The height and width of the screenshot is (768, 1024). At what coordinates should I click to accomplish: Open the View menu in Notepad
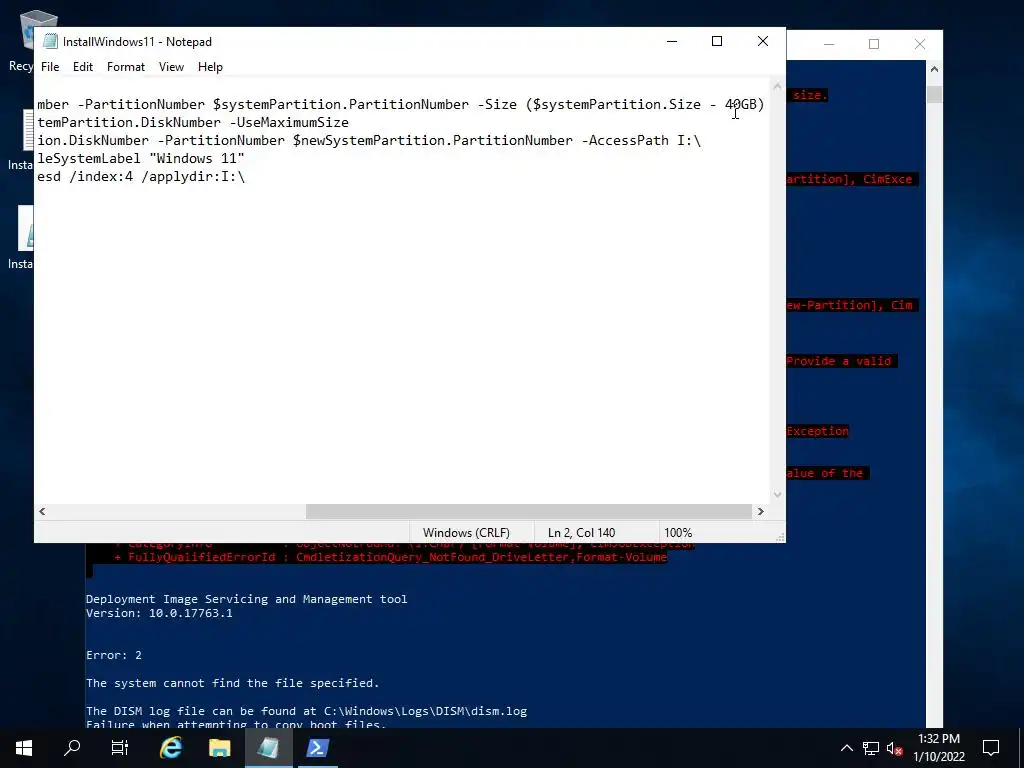pyautogui.click(x=171, y=67)
